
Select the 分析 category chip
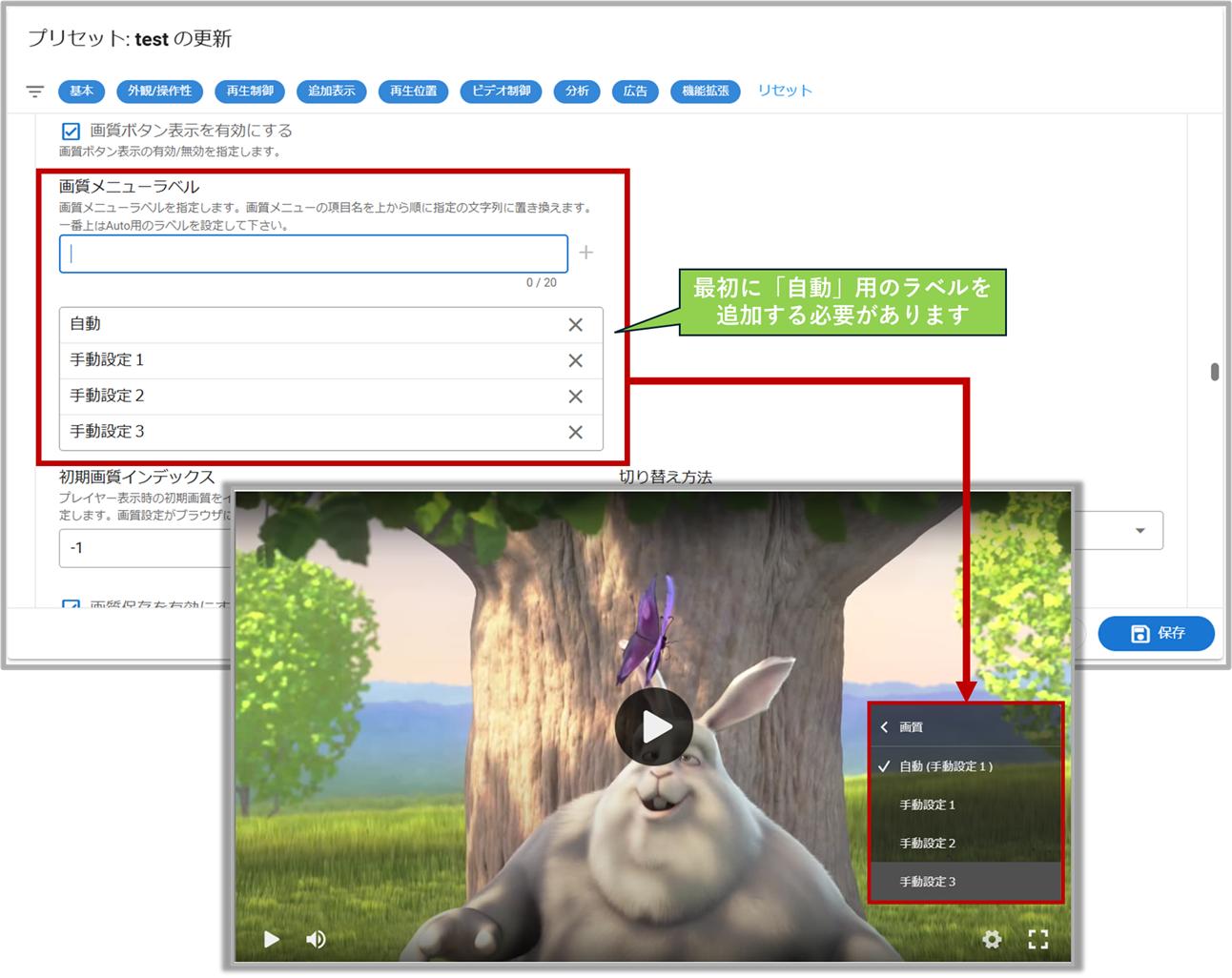click(x=577, y=92)
